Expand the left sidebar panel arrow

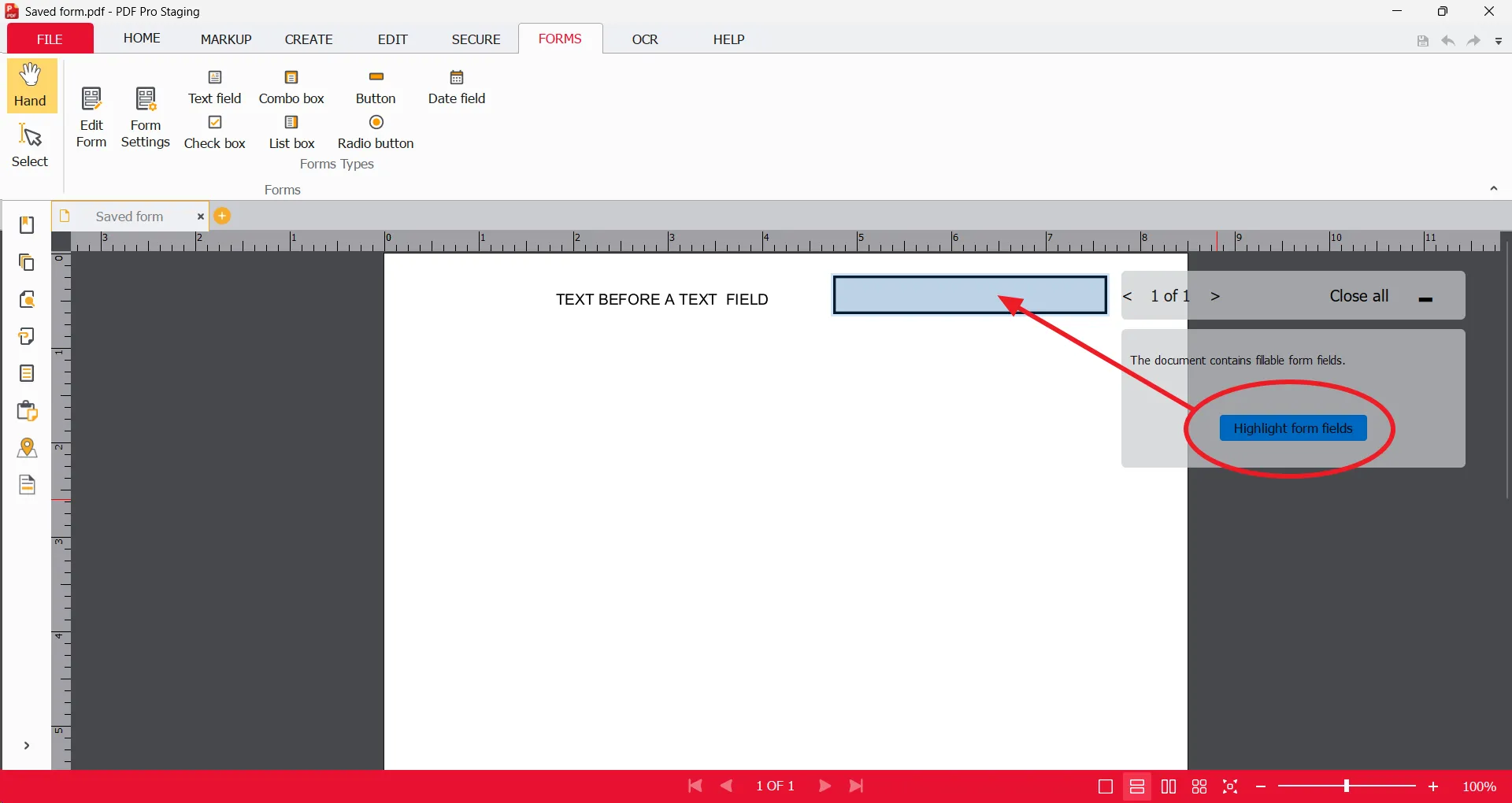click(x=27, y=746)
